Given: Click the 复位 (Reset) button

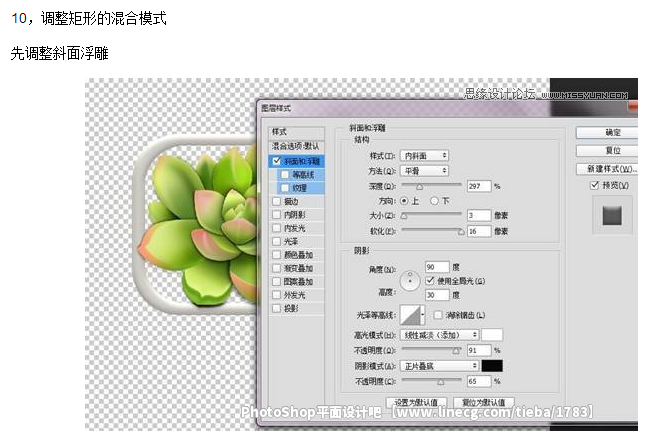Looking at the screenshot, I should [x=607, y=150].
